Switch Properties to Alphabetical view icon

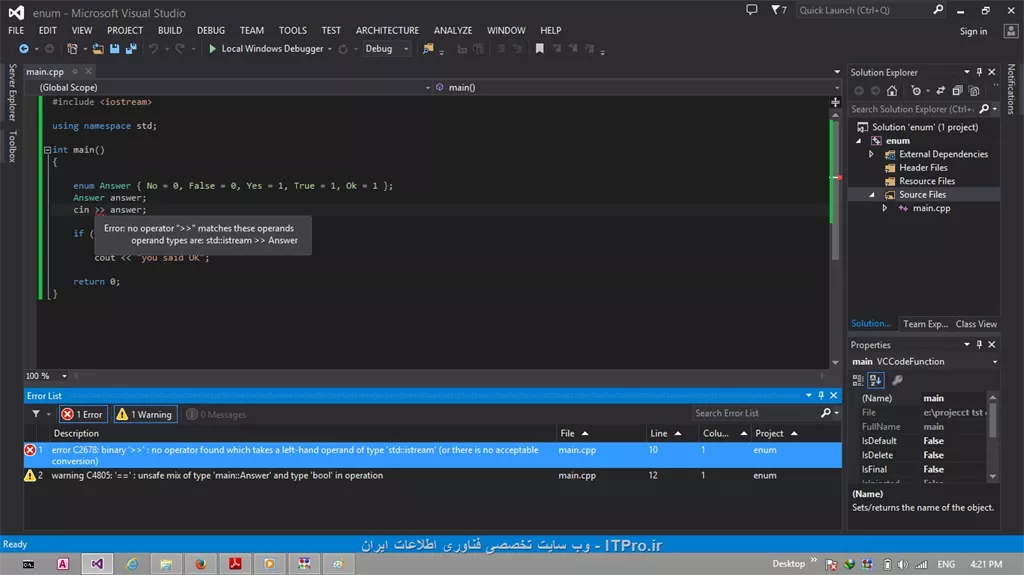point(876,380)
